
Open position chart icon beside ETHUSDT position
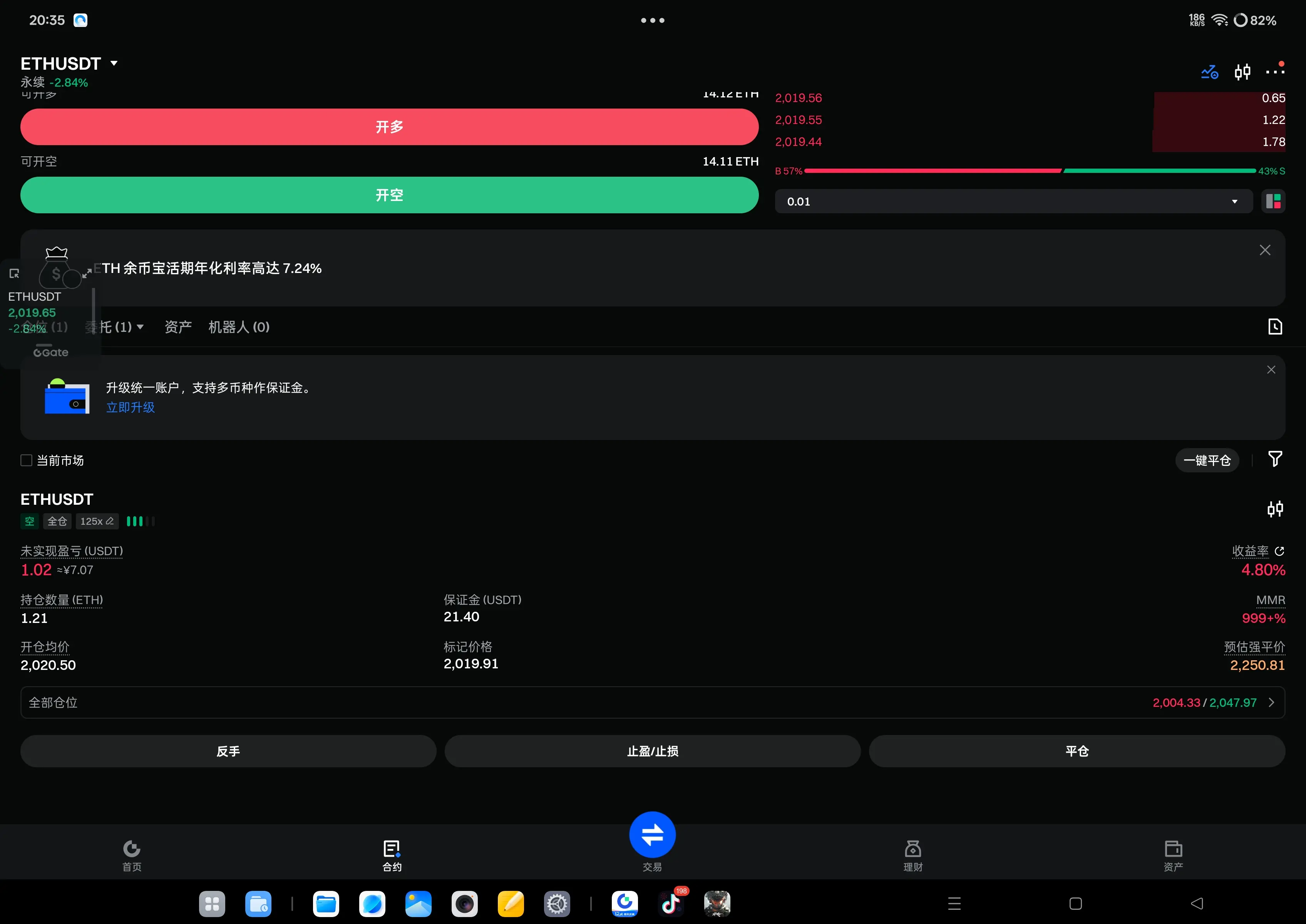point(1275,509)
